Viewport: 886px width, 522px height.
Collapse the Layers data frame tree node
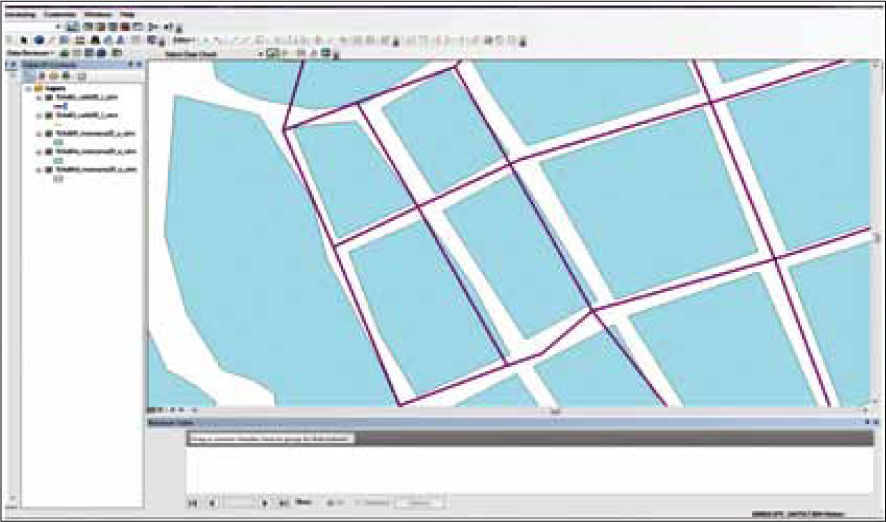(x=27, y=87)
